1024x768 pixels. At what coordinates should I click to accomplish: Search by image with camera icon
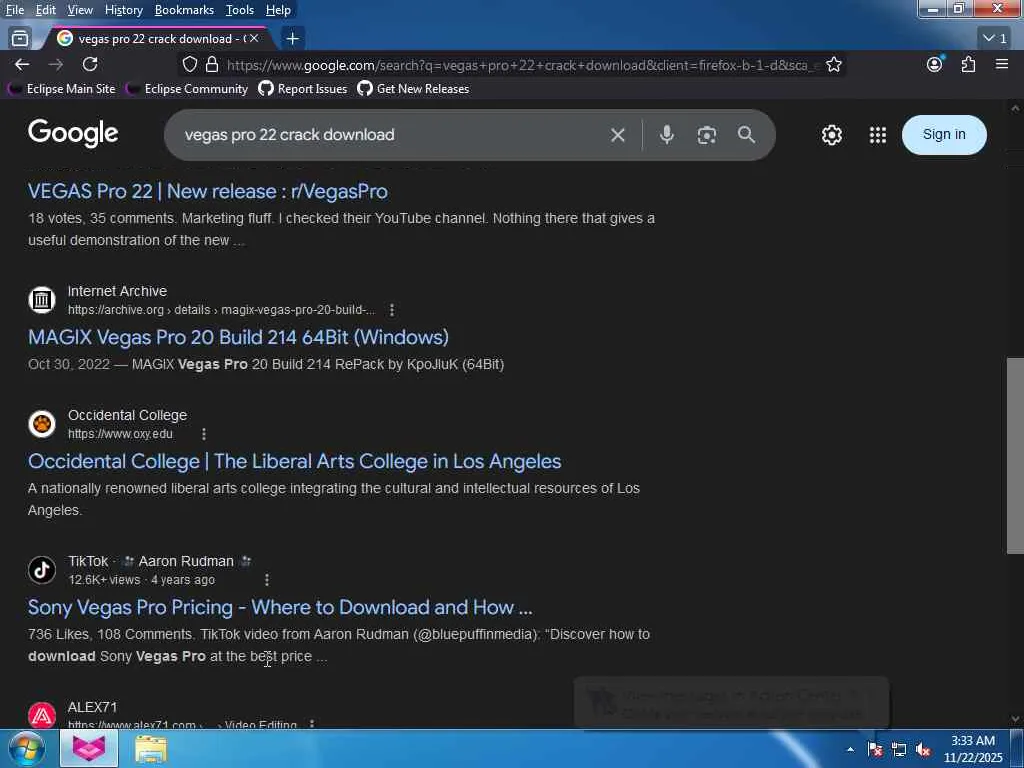pos(707,135)
